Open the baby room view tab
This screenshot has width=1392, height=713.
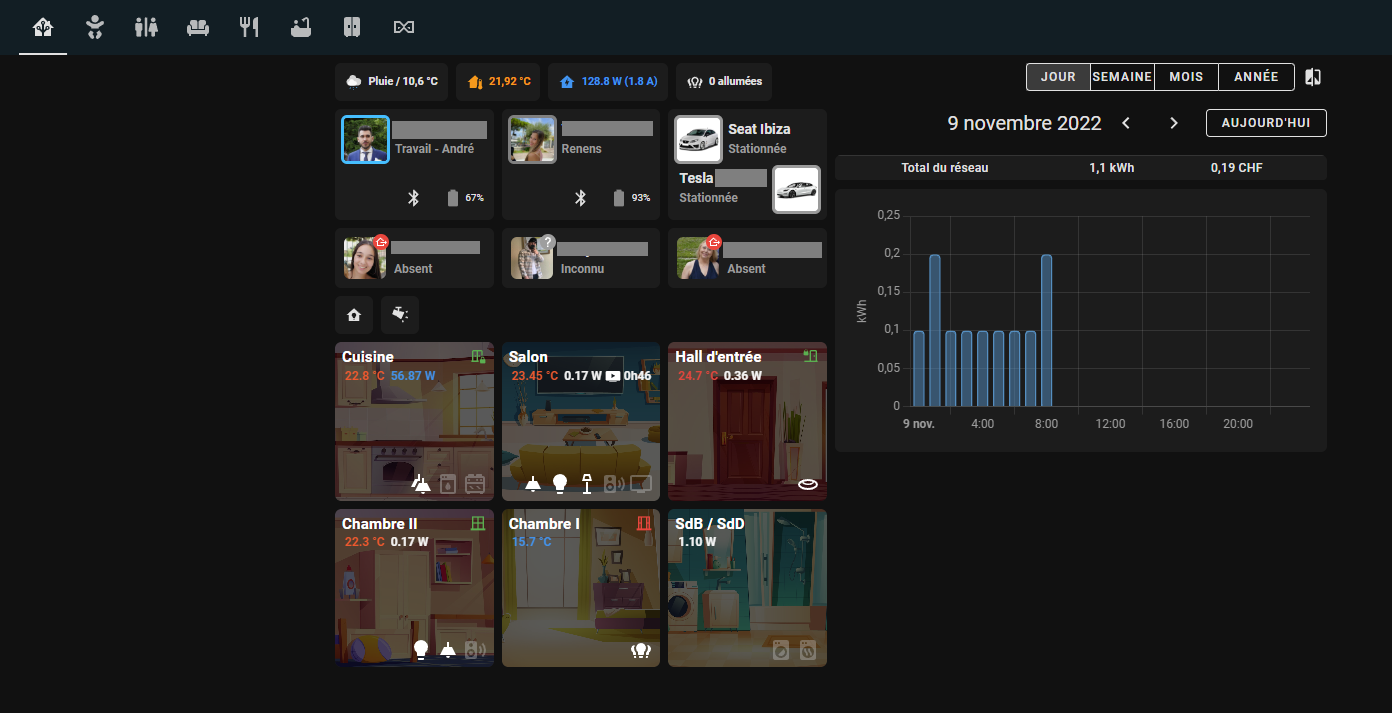pyautogui.click(x=95, y=27)
